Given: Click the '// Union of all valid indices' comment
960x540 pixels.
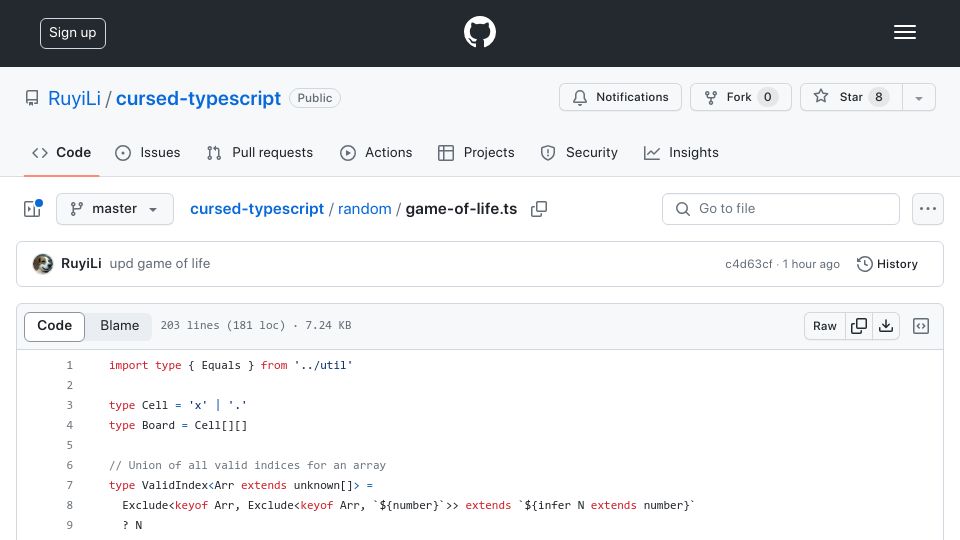Looking at the screenshot, I should coord(247,465).
